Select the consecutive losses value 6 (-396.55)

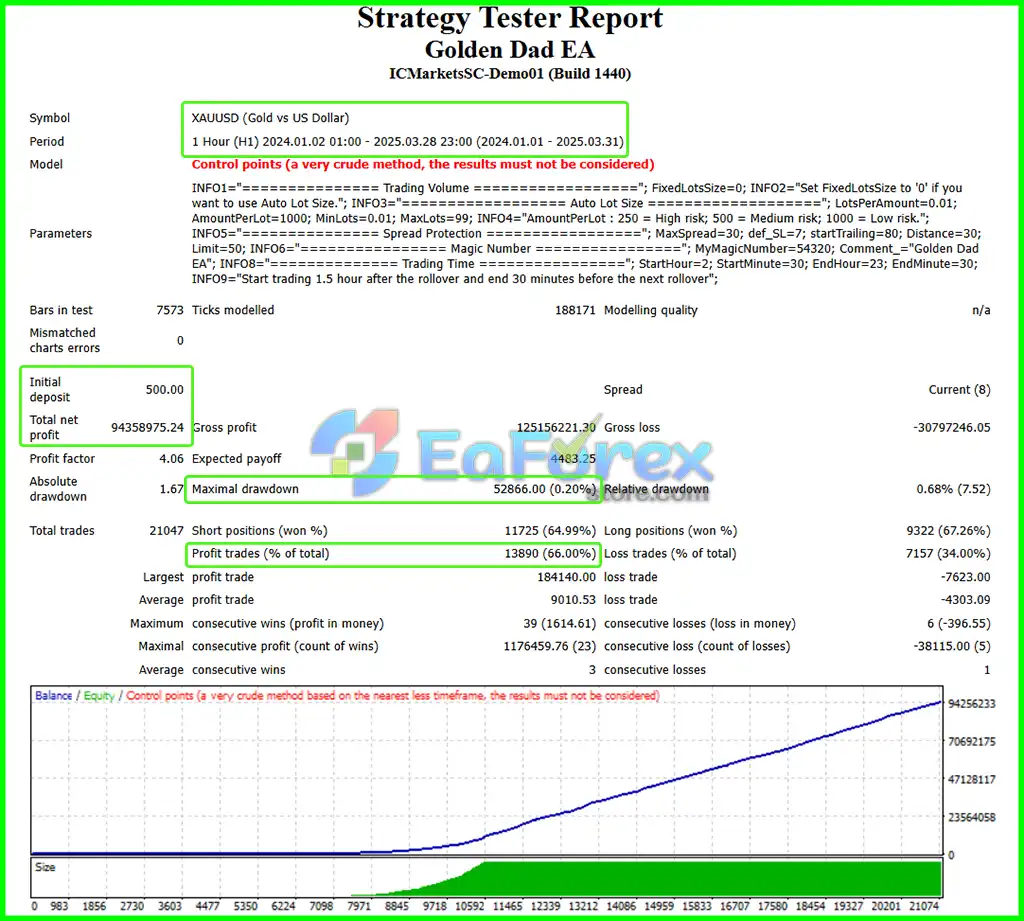[x=959, y=624]
